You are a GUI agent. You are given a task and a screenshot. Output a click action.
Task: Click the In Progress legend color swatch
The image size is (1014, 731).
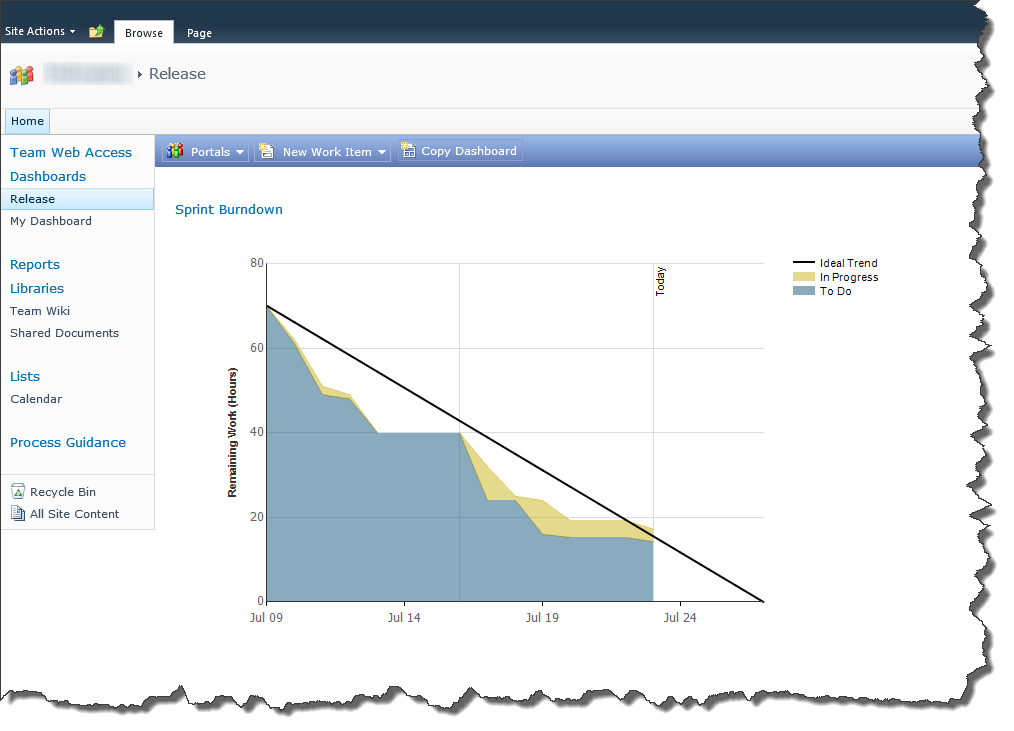[x=804, y=277]
